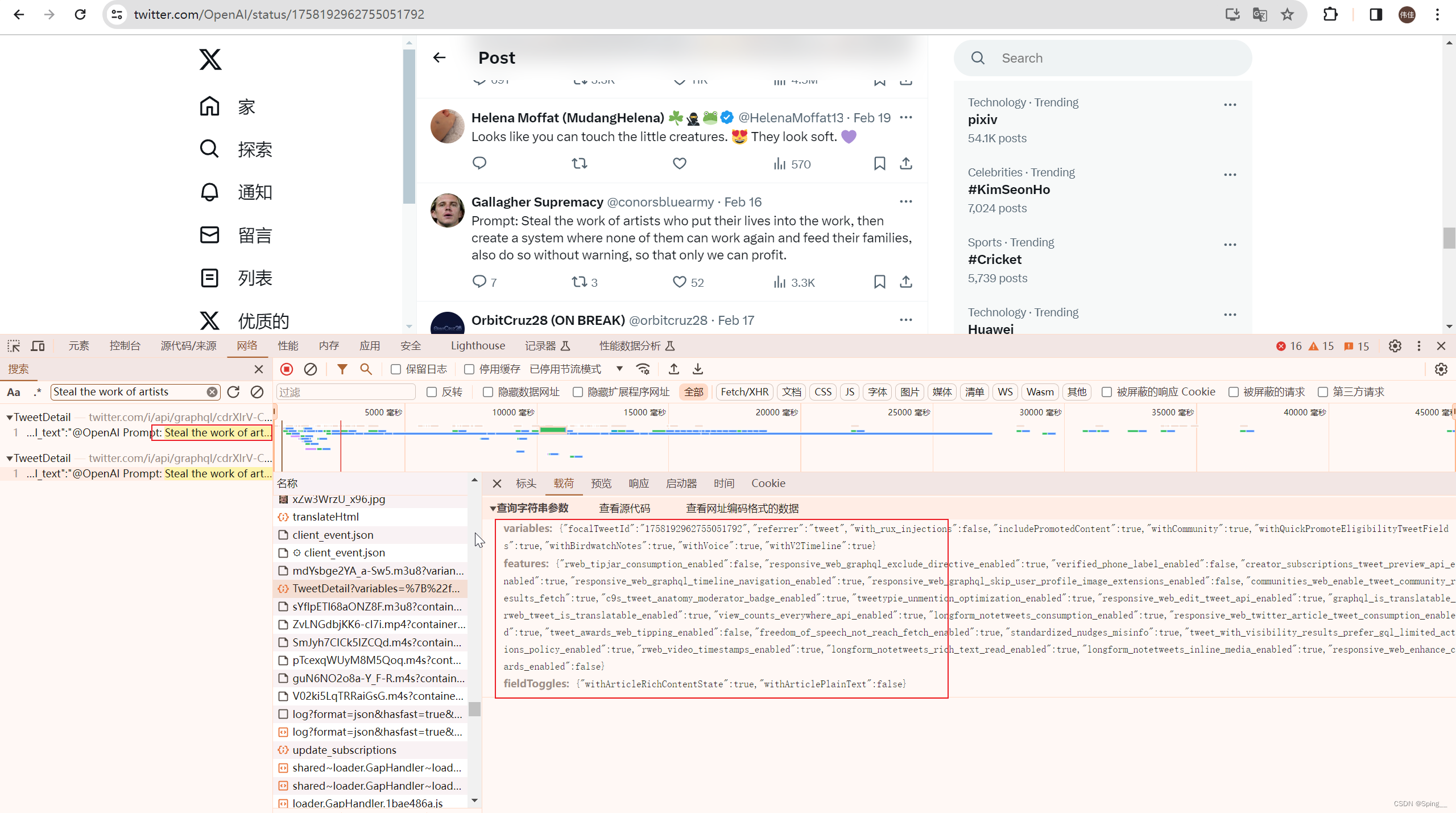Viewport: 1456px width, 813px height.
Task: Toggle the device toolbar icon
Action: (x=38, y=346)
